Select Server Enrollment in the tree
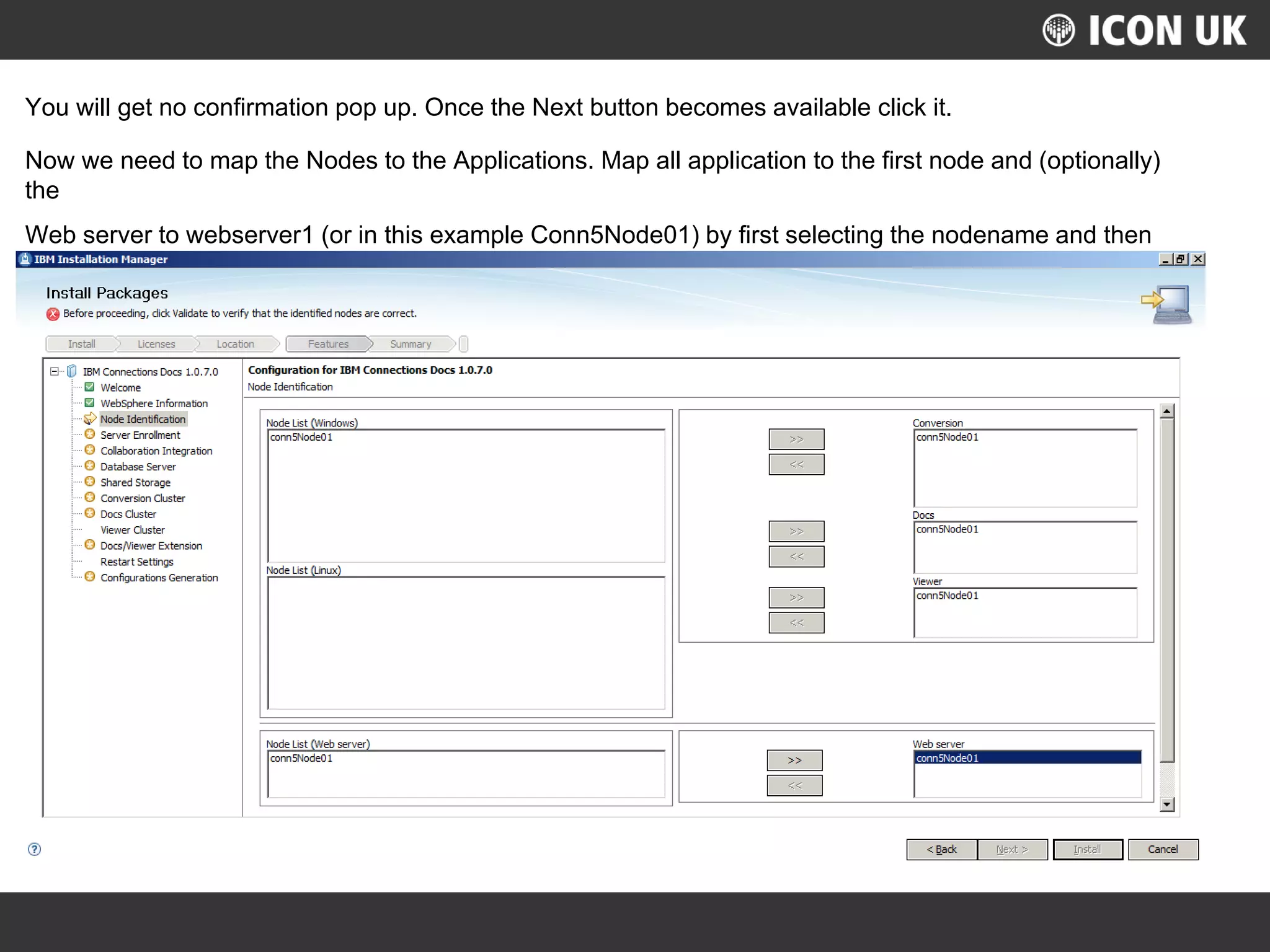This screenshot has width=1270, height=952. pyautogui.click(x=141, y=435)
